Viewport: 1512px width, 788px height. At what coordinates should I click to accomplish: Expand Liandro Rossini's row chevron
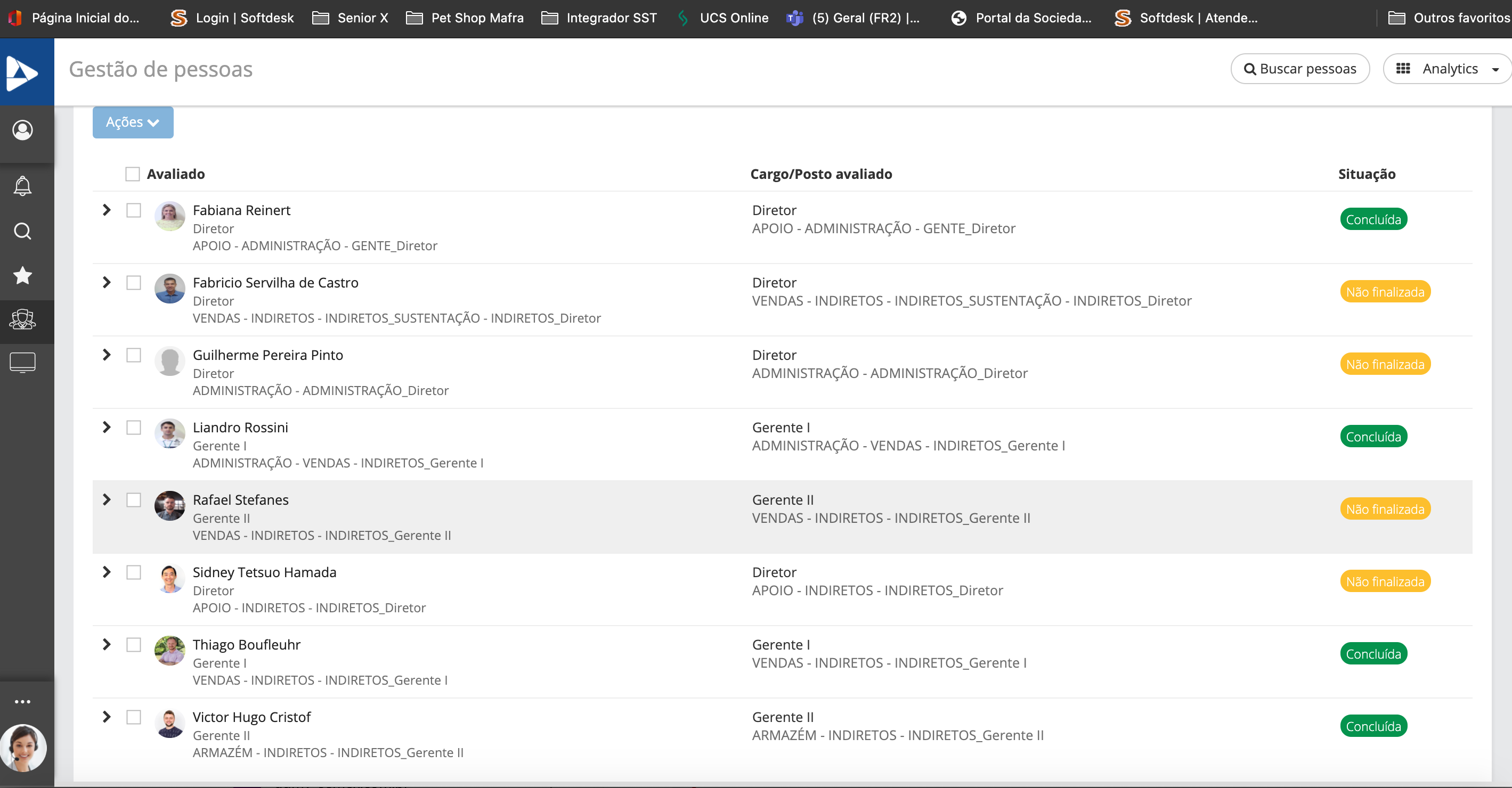(106, 427)
